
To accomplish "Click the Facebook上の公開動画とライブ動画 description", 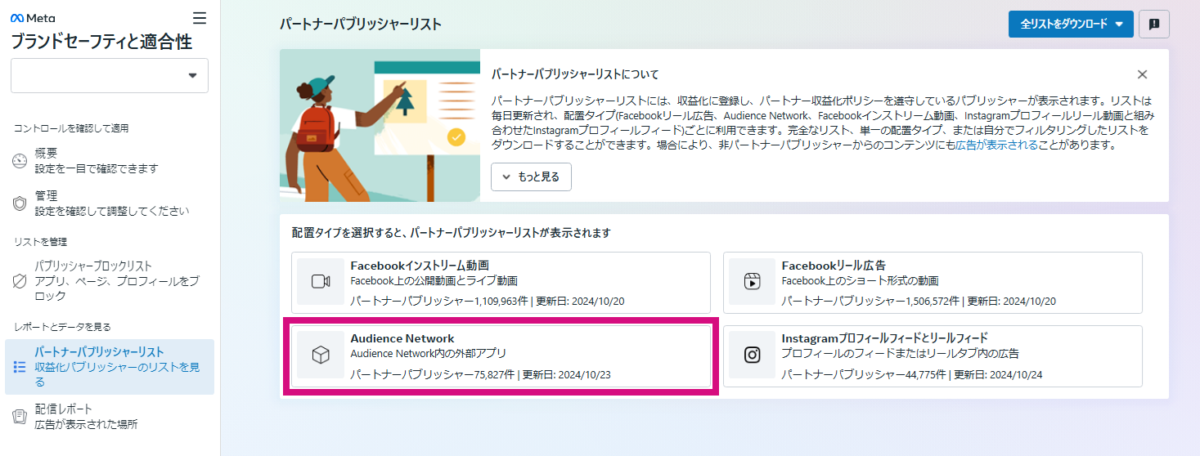I will coord(434,281).
